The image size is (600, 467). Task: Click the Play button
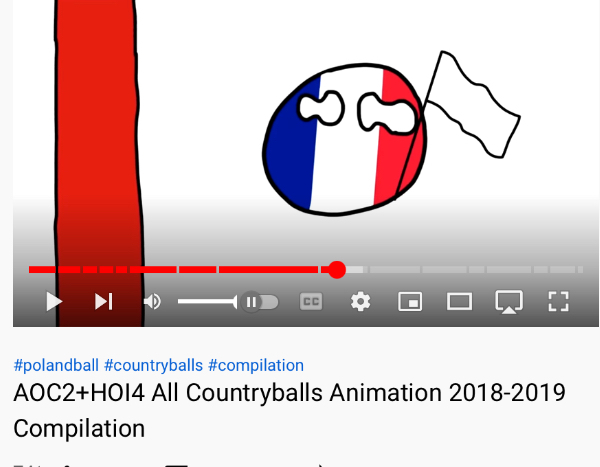[54, 301]
